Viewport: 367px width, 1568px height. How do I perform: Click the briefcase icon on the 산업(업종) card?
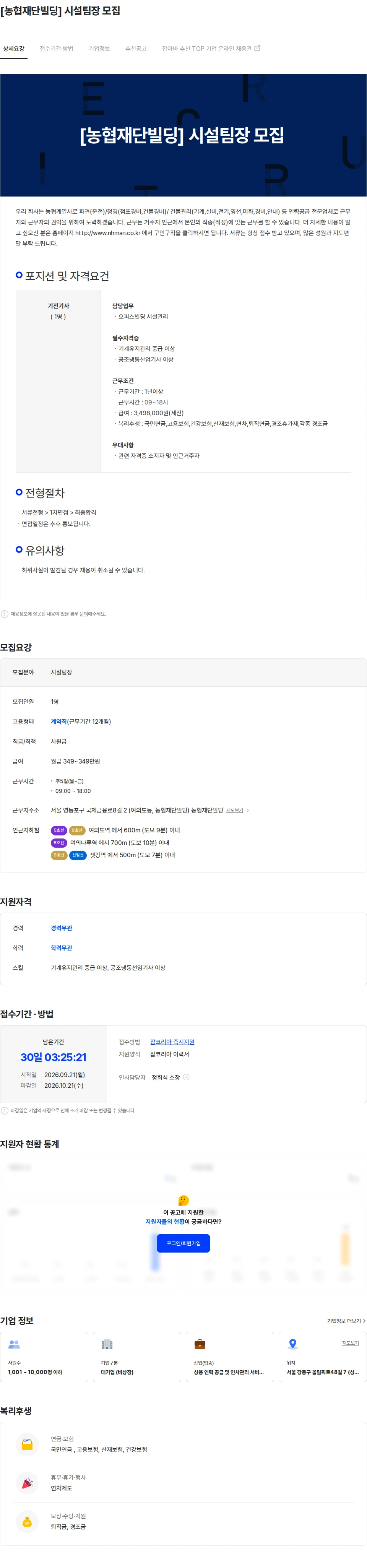(x=200, y=1344)
